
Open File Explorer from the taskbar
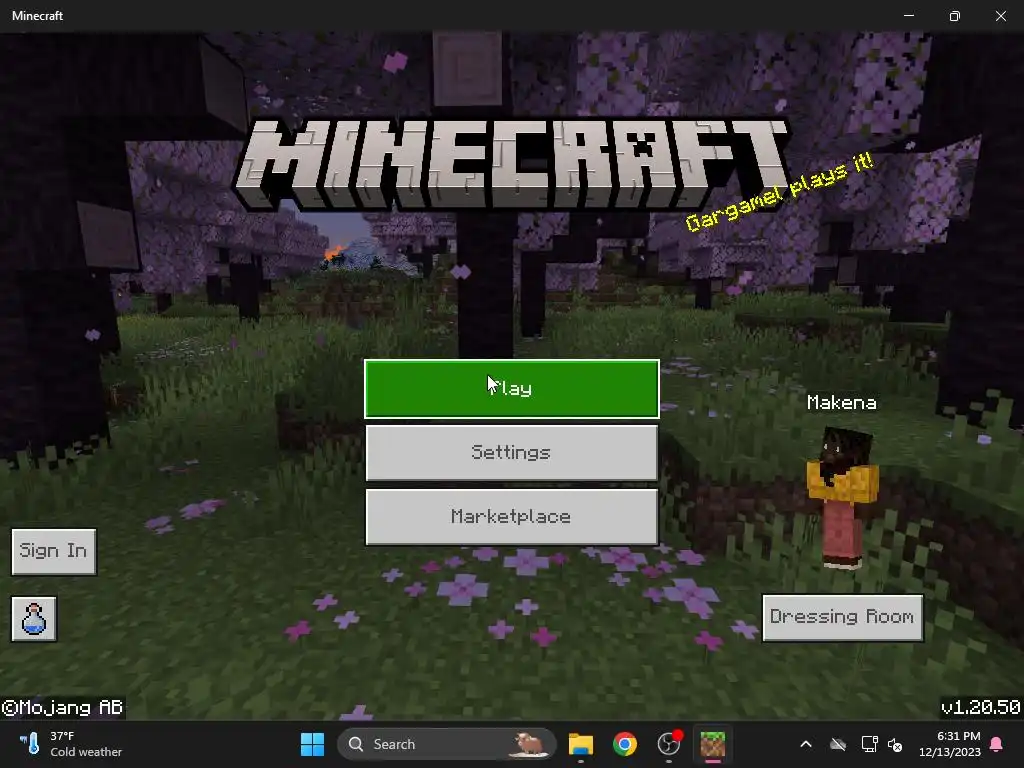click(x=581, y=744)
